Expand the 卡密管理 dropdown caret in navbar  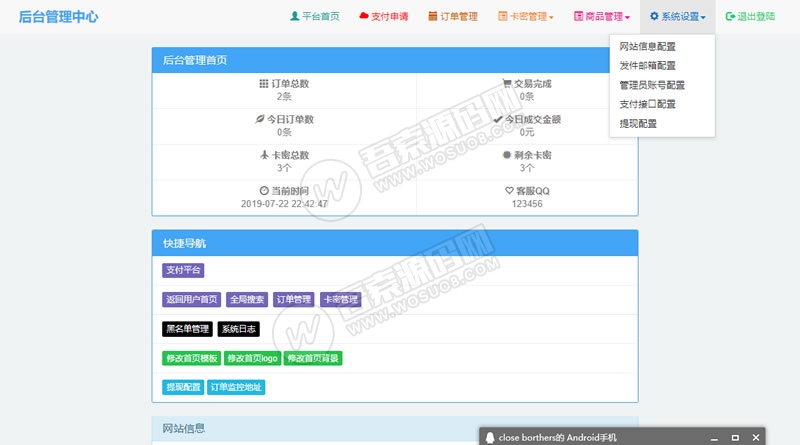tap(551, 18)
